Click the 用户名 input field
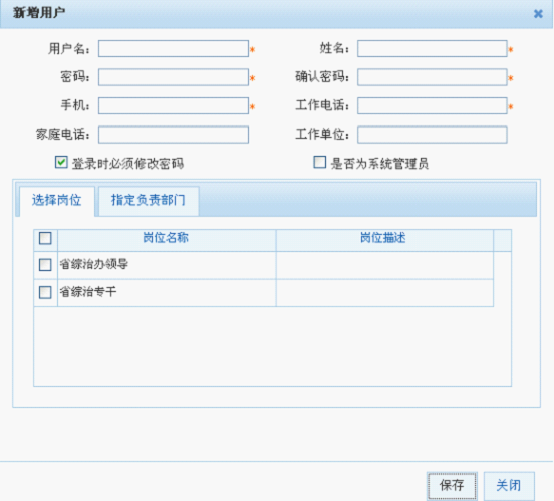 (173, 48)
